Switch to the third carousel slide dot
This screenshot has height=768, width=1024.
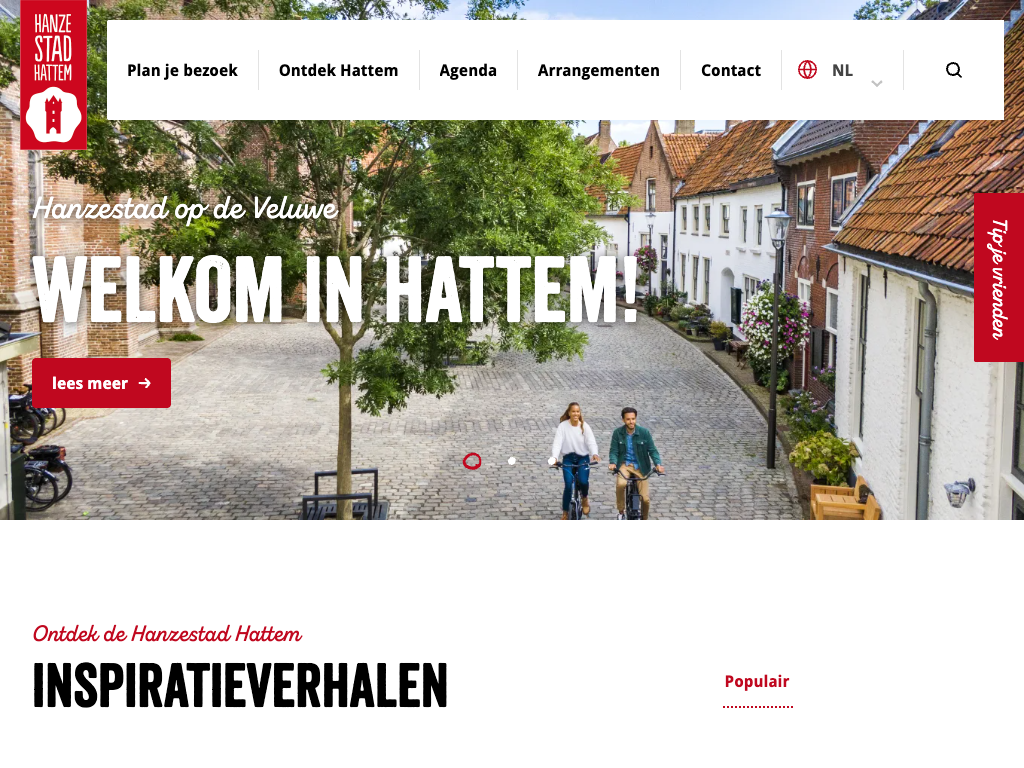[x=551, y=461]
